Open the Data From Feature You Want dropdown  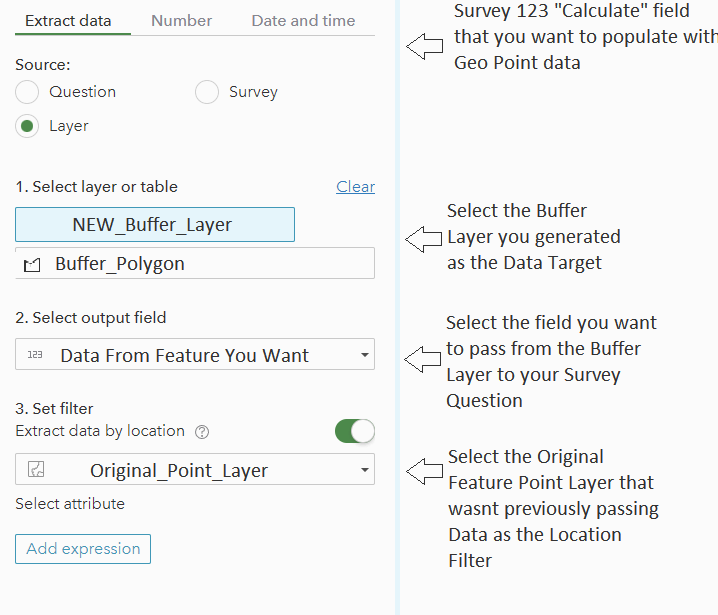pos(185,355)
